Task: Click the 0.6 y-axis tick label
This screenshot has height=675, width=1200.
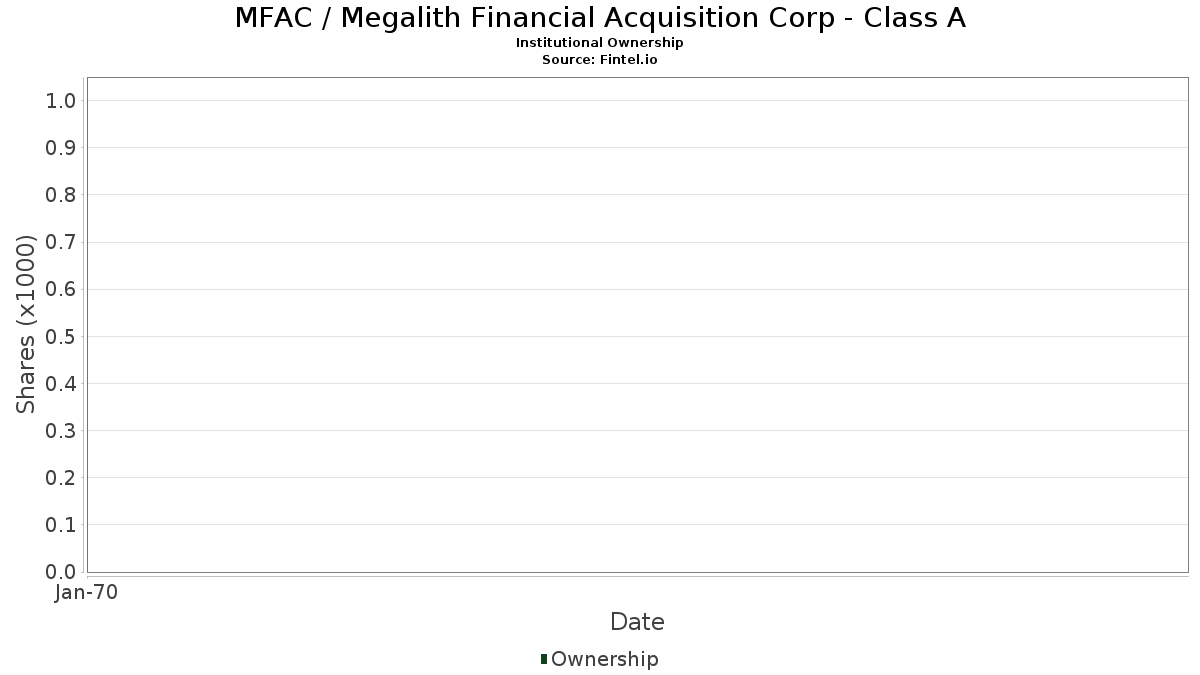Action: (x=61, y=289)
